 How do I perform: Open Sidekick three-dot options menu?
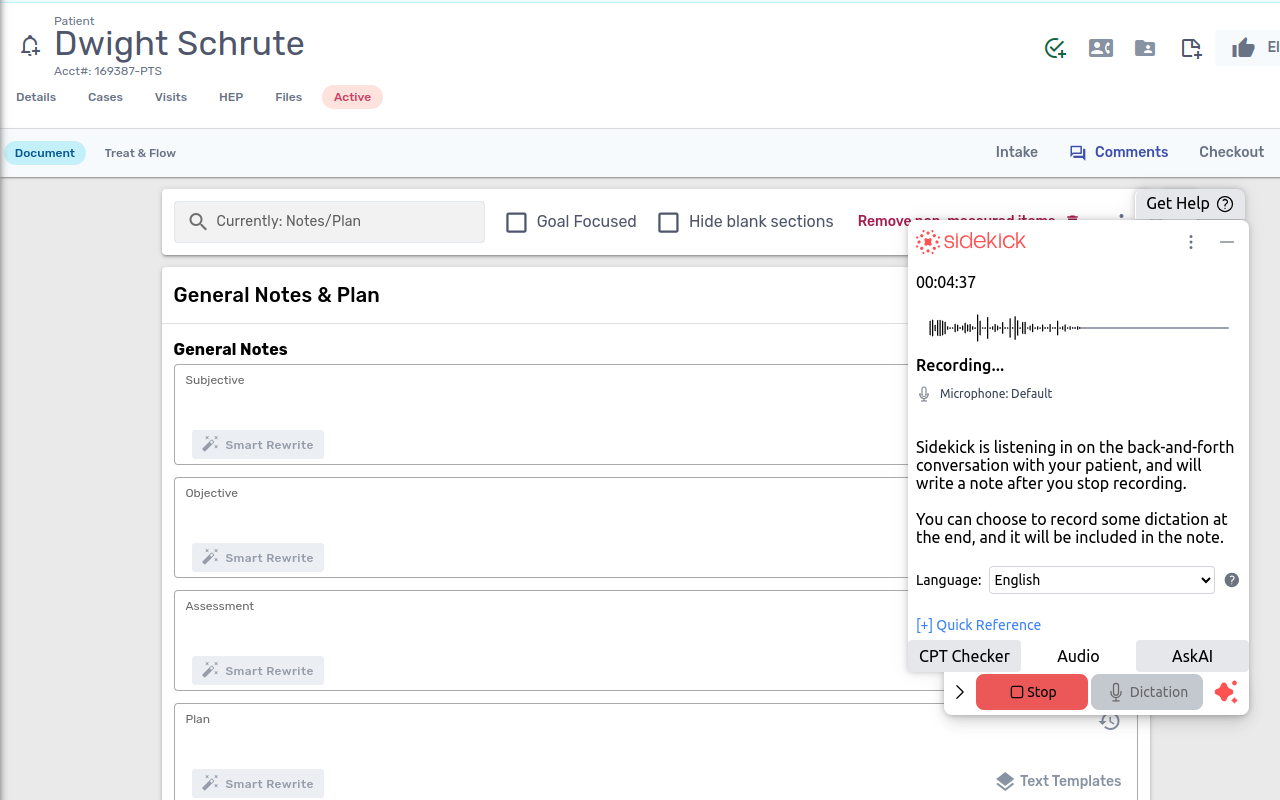[1190, 242]
